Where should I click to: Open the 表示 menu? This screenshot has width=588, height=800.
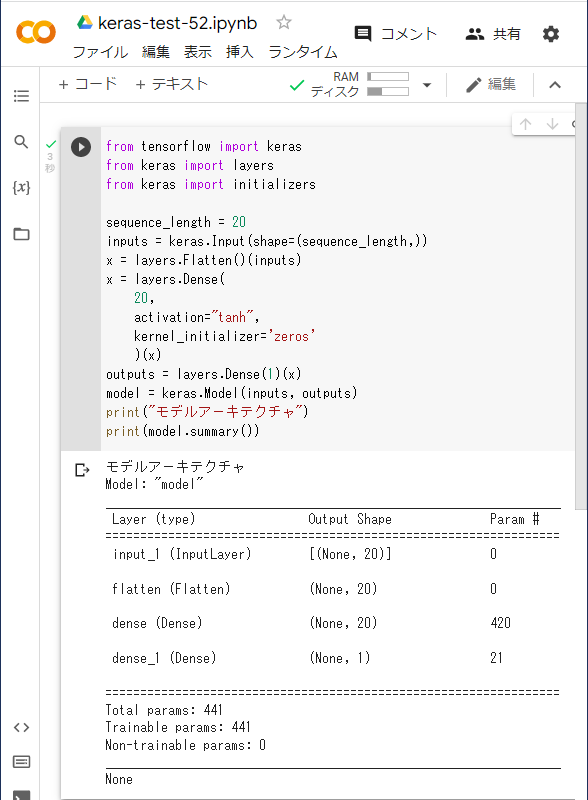[x=198, y=52]
